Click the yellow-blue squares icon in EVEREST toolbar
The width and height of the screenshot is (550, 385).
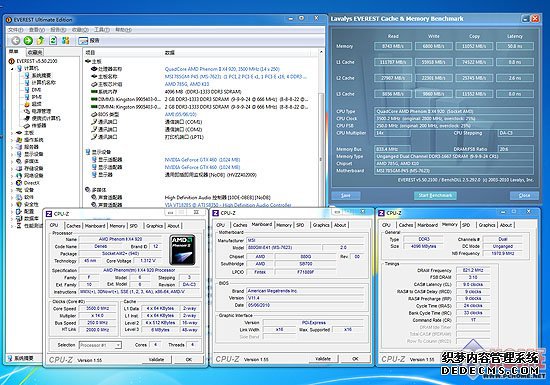click(x=66, y=41)
